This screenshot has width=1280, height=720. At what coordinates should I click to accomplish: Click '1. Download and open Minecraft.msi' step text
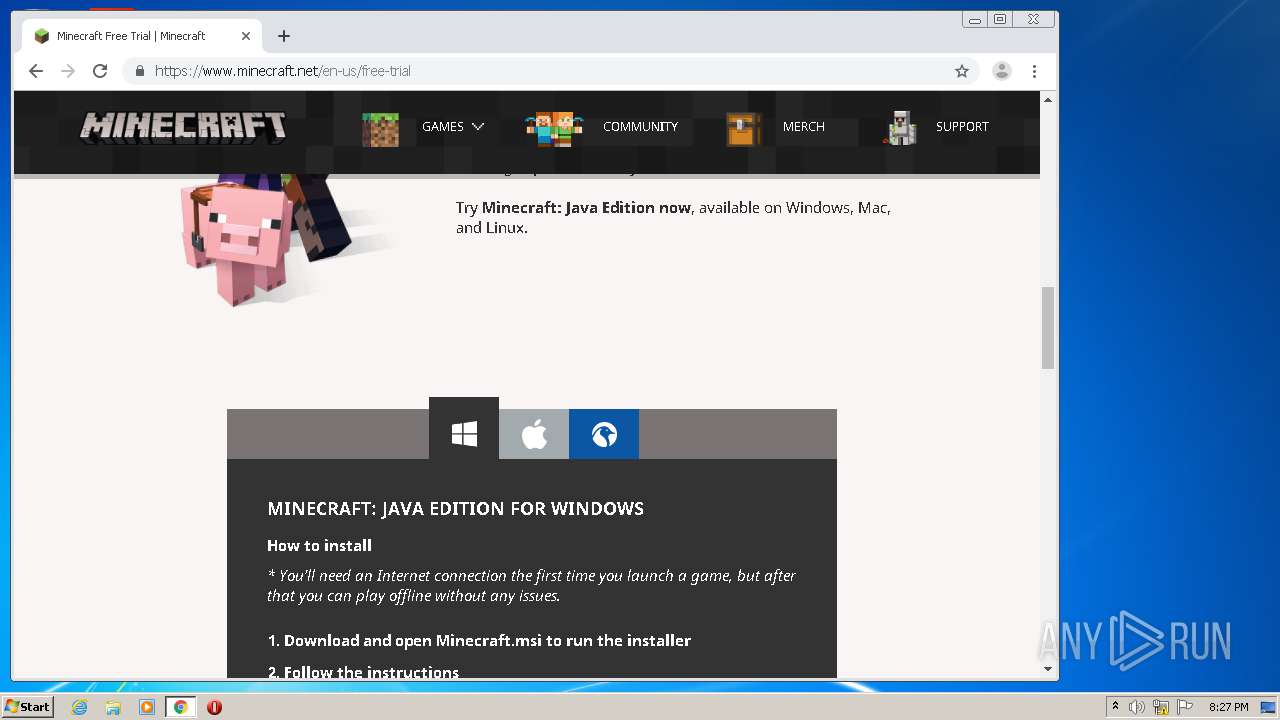coord(479,640)
